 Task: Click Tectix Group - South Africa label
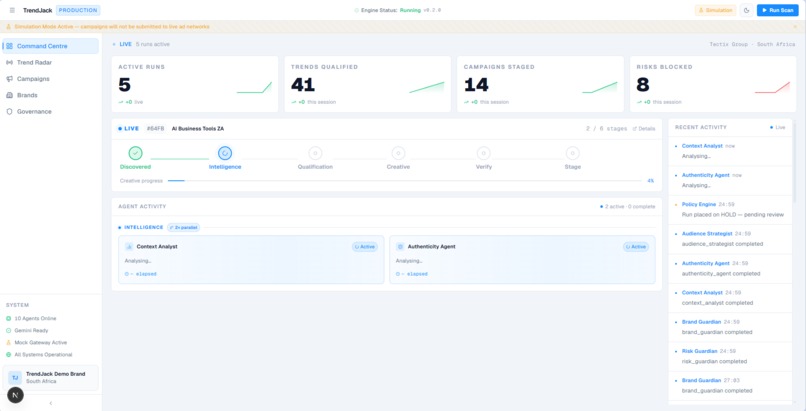click(753, 45)
